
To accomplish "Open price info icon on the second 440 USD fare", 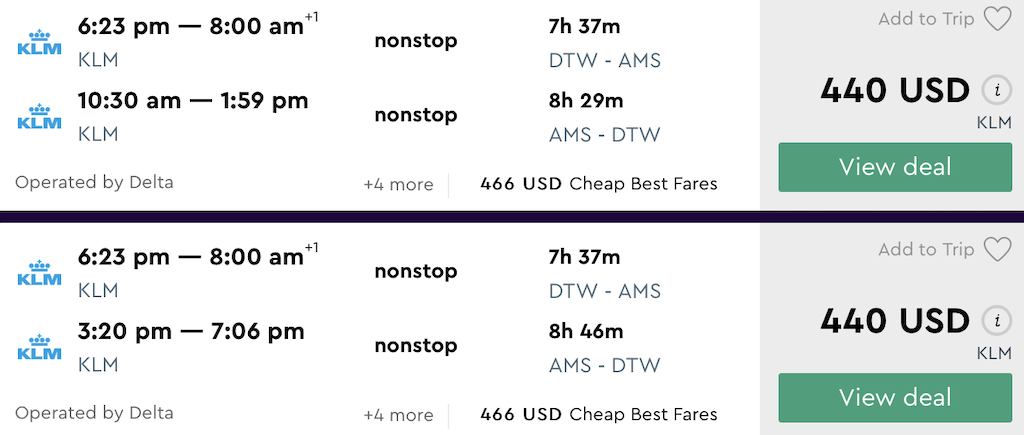I will pyautogui.click(x=994, y=321).
